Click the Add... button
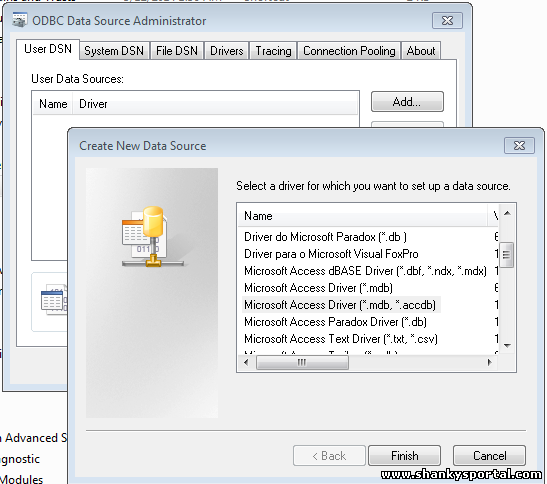Viewport: 547px width, 484px height. tap(407, 102)
